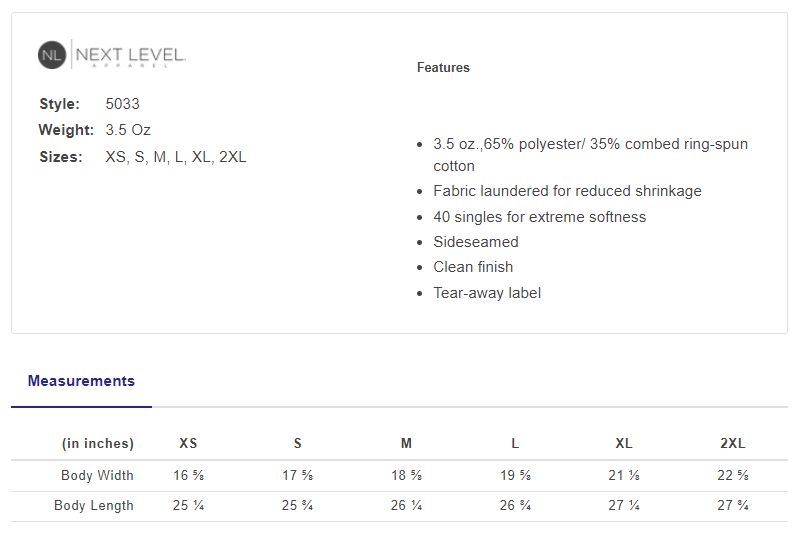Select the XL column header

pyautogui.click(x=624, y=444)
